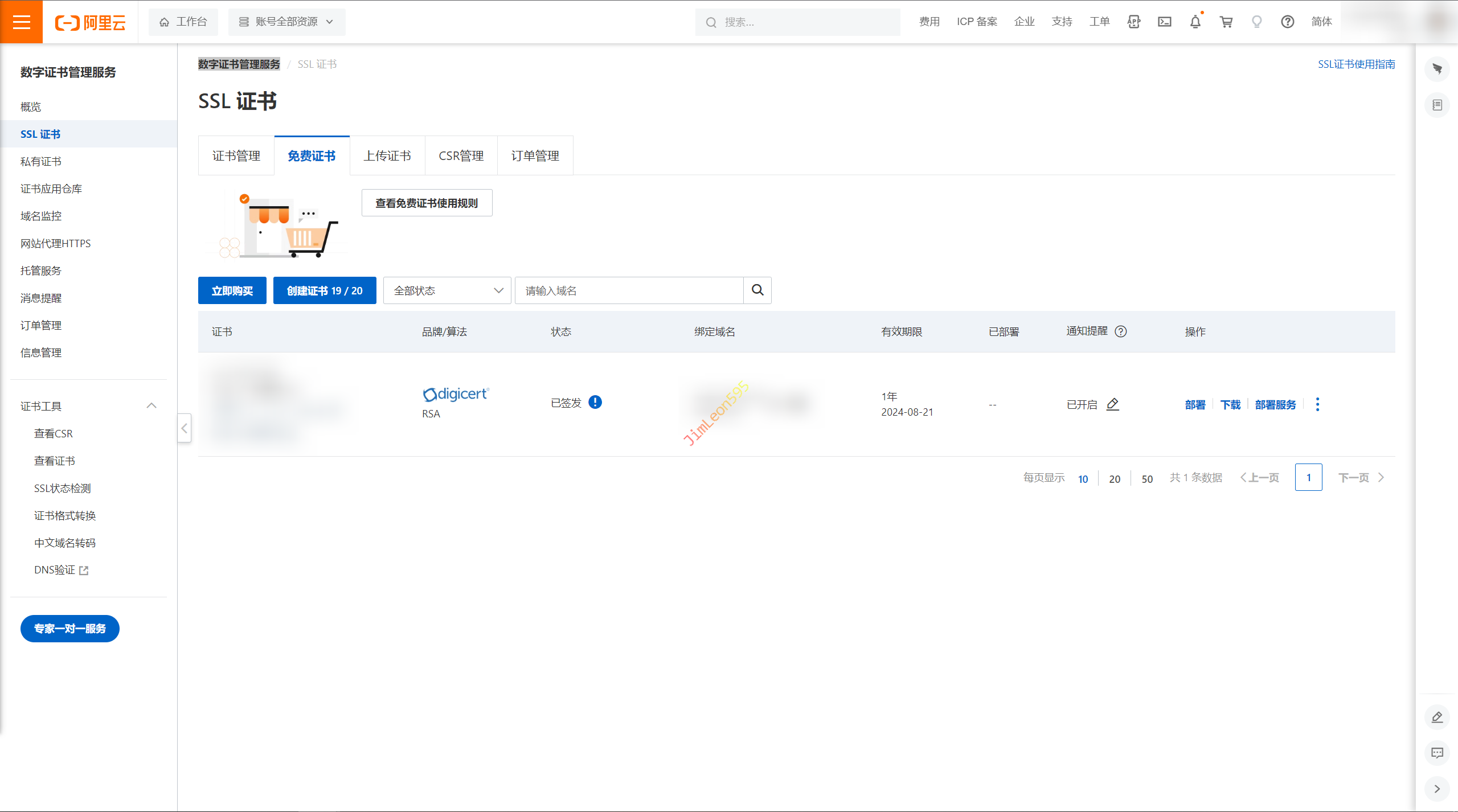Switch to the 证书管理 tab
The height and width of the screenshot is (812, 1458).
[236, 155]
